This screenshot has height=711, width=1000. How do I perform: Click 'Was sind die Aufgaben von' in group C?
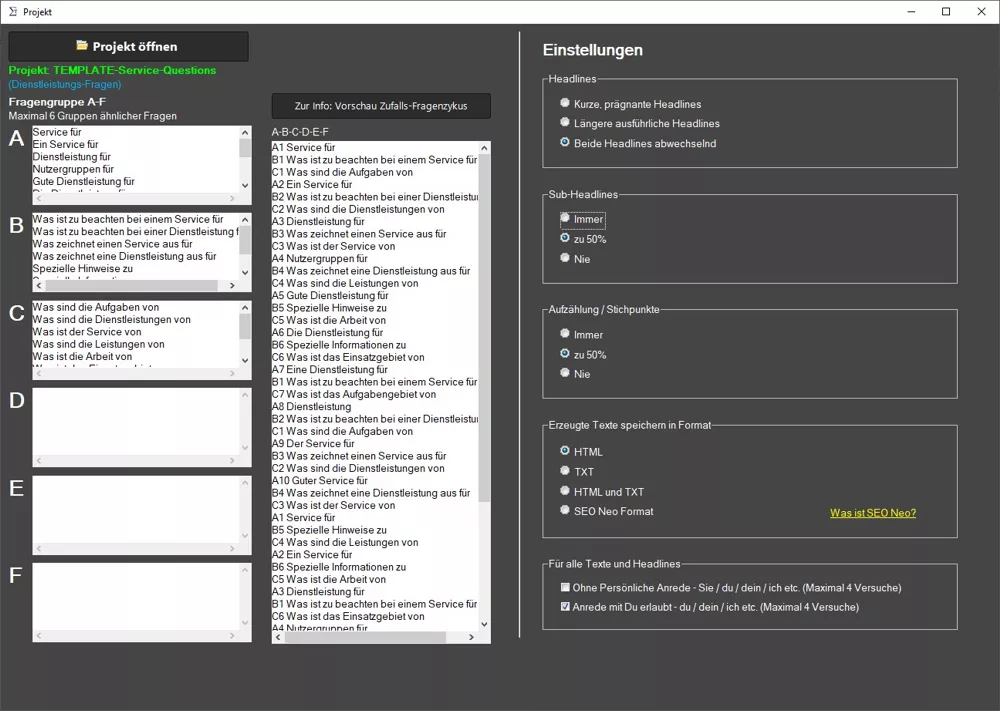96,307
